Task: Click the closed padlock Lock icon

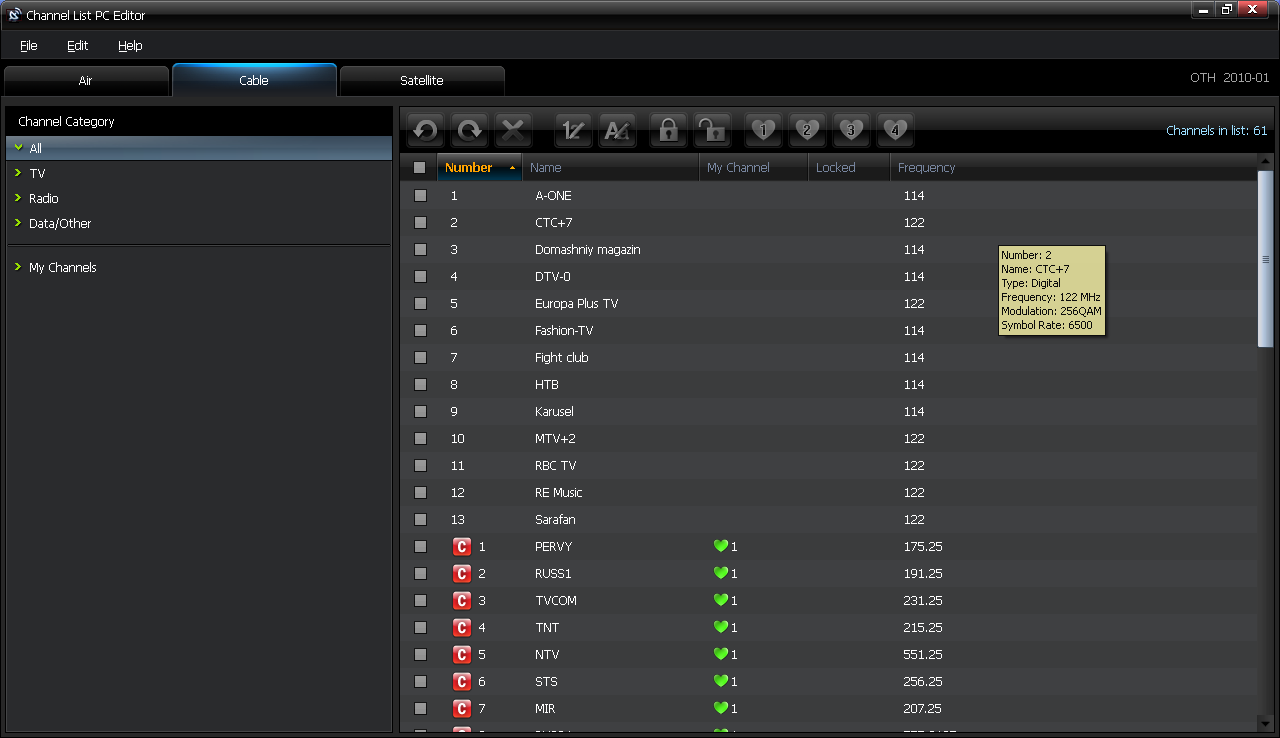Action: pos(668,130)
